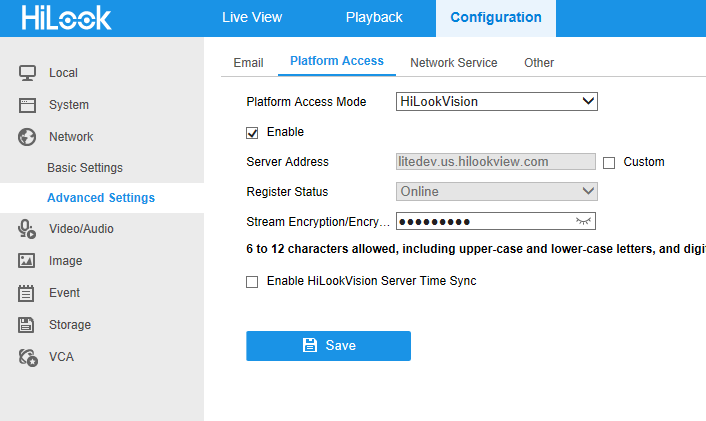This screenshot has width=706, height=421.
Task: Open the Platform Access Mode dropdown
Action: click(496, 101)
